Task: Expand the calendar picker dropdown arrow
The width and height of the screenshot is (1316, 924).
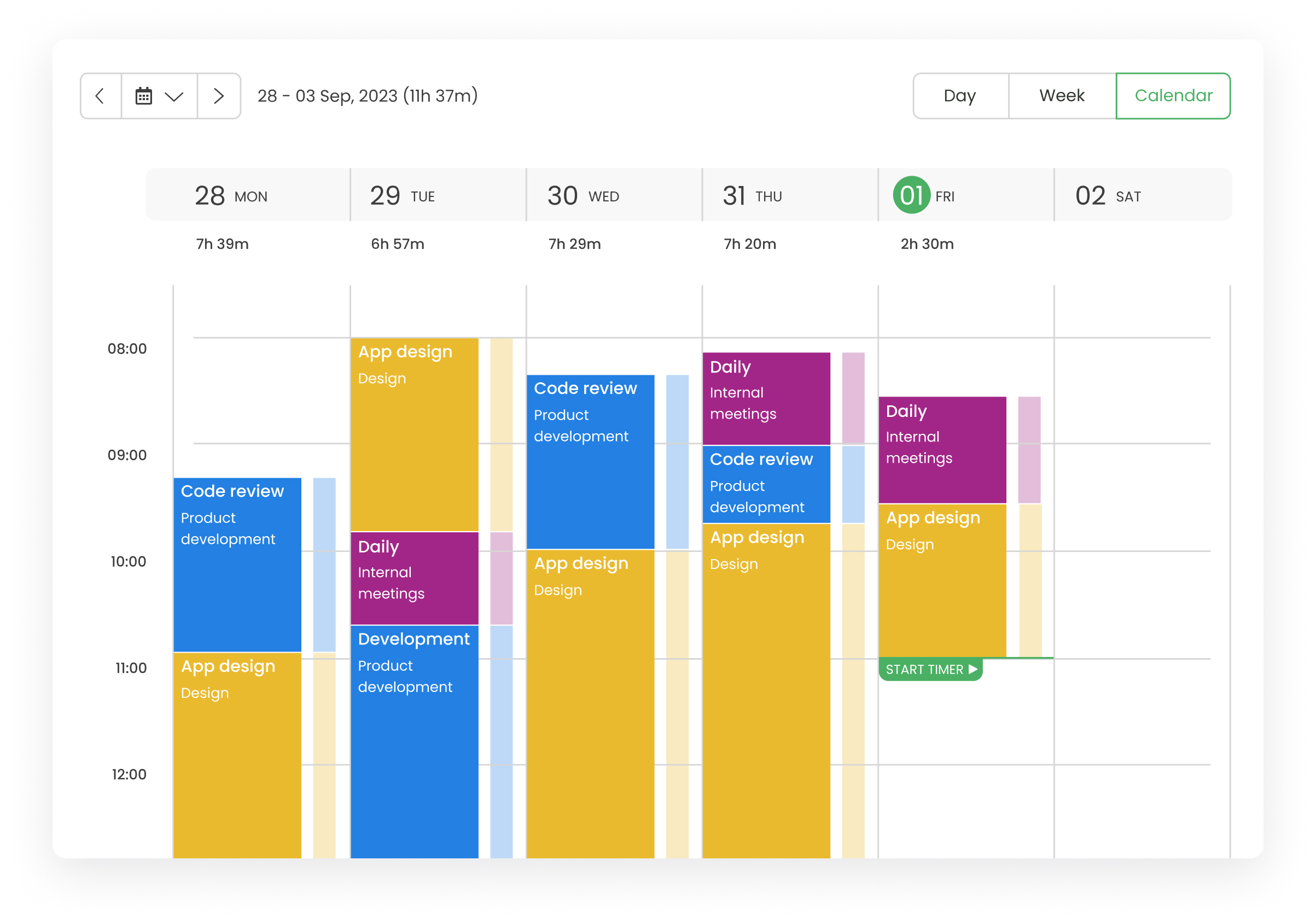Action: 174,97
